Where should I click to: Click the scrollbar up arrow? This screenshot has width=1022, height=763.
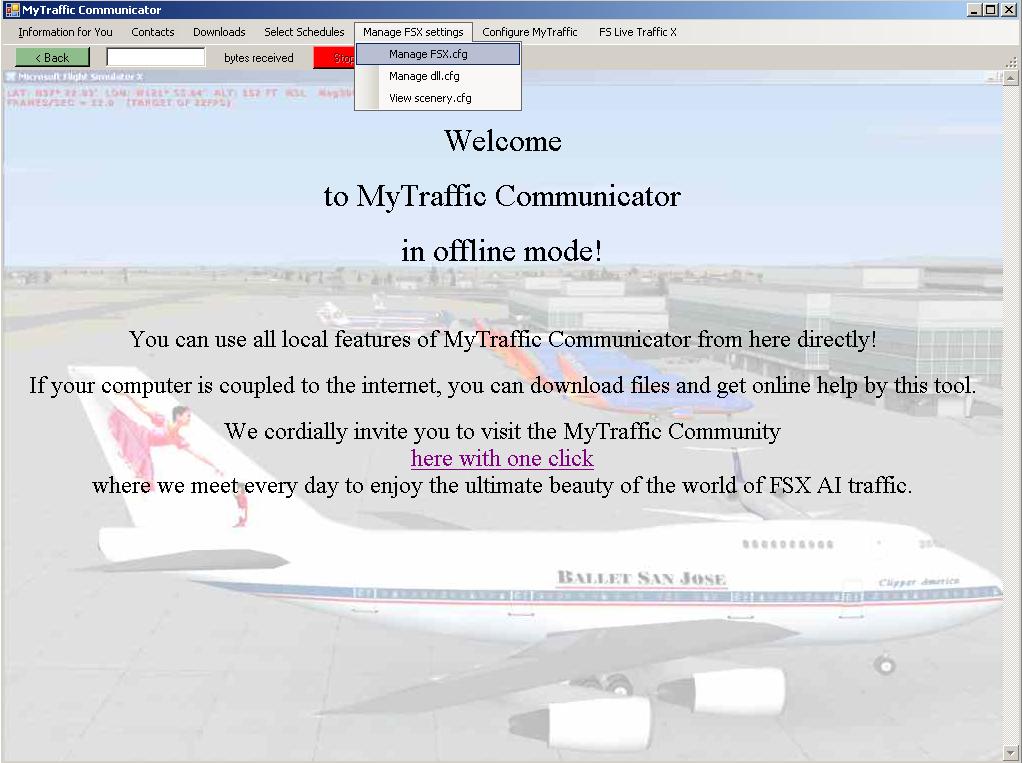(1011, 78)
